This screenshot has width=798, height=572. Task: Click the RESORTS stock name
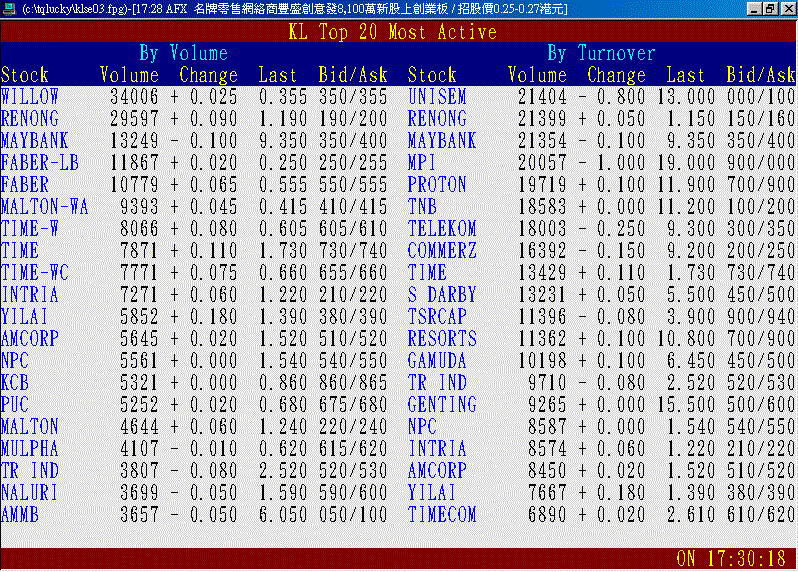(x=442, y=339)
